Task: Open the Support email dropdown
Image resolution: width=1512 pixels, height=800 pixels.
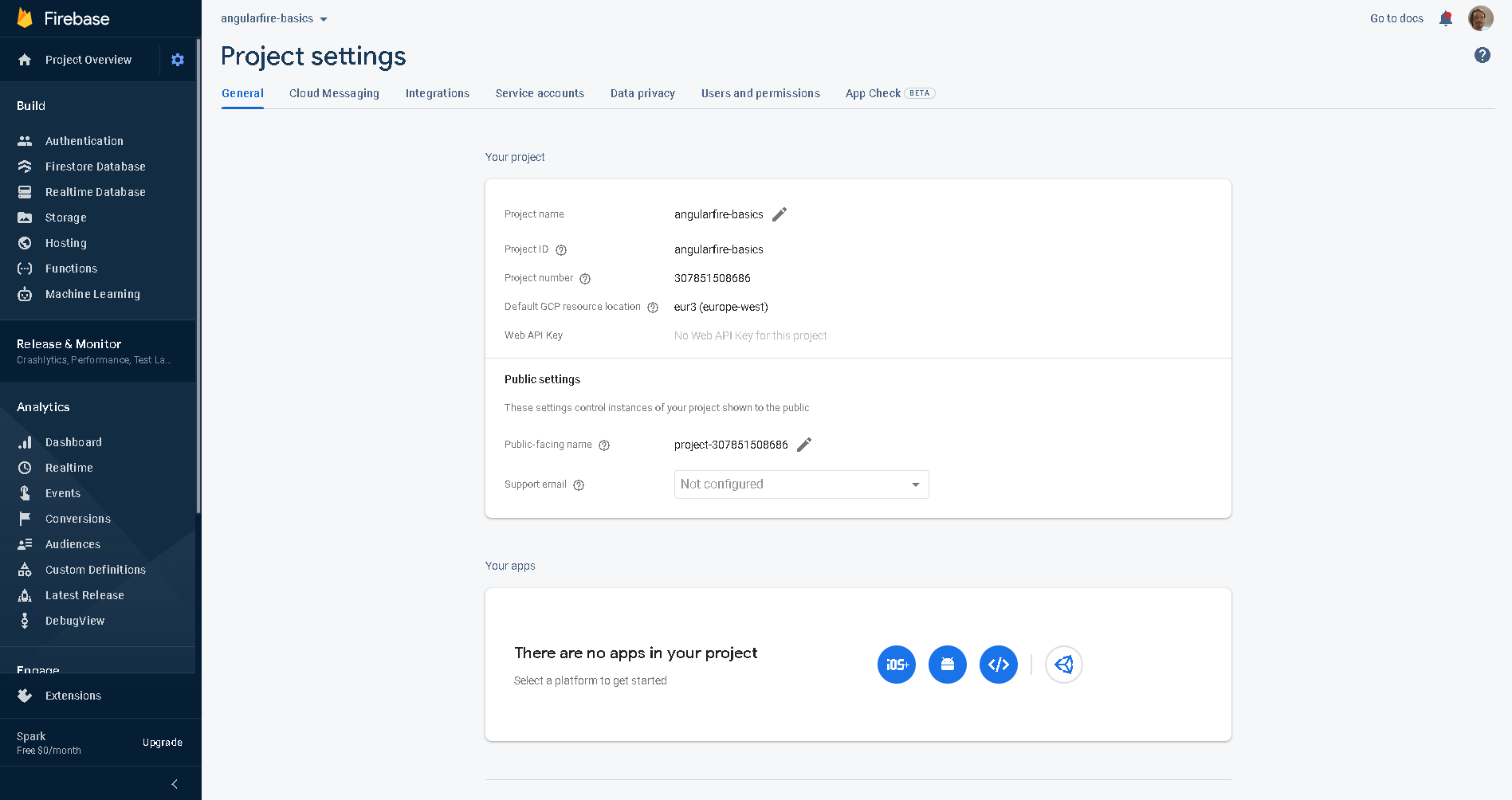Action: pyautogui.click(x=801, y=484)
